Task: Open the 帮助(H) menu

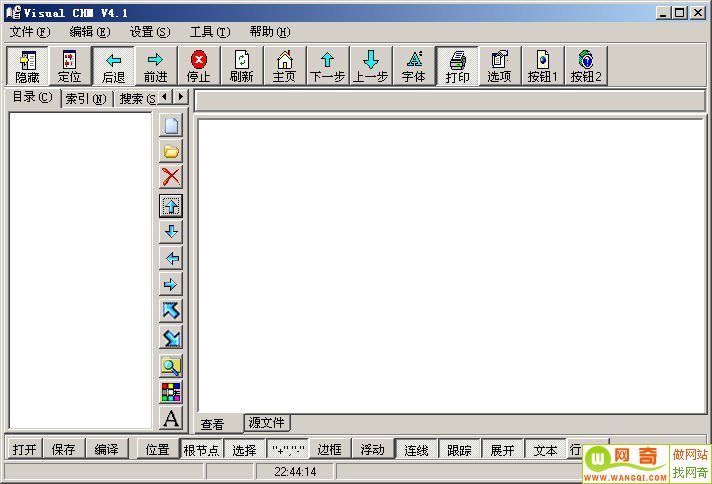Action: click(x=270, y=32)
